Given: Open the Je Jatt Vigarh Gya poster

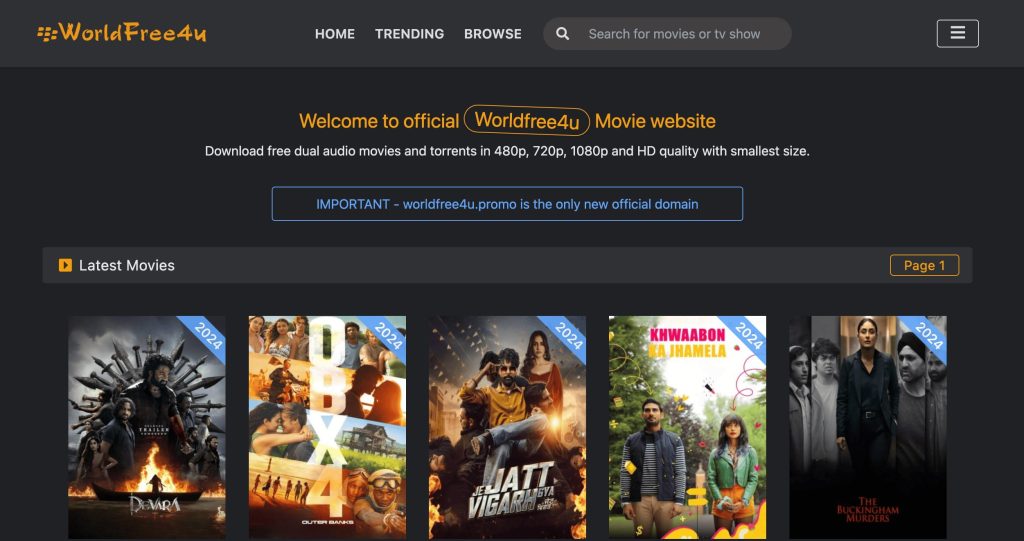Looking at the screenshot, I should [507, 427].
